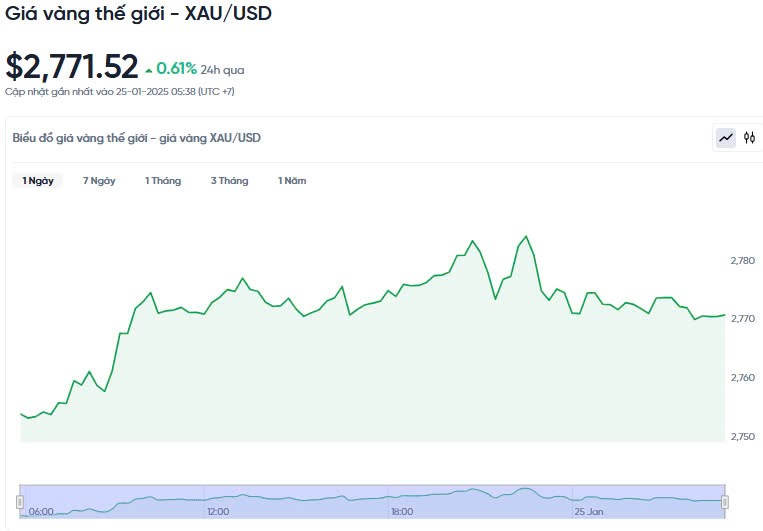Select the 1 Ngày time range
Viewport: 763px width, 531px height.
(x=38, y=181)
